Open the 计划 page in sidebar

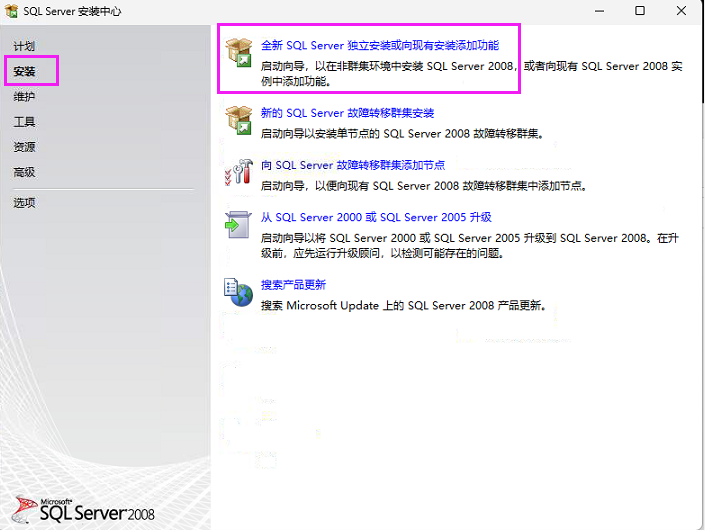pyautogui.click(x=24, y=46)
